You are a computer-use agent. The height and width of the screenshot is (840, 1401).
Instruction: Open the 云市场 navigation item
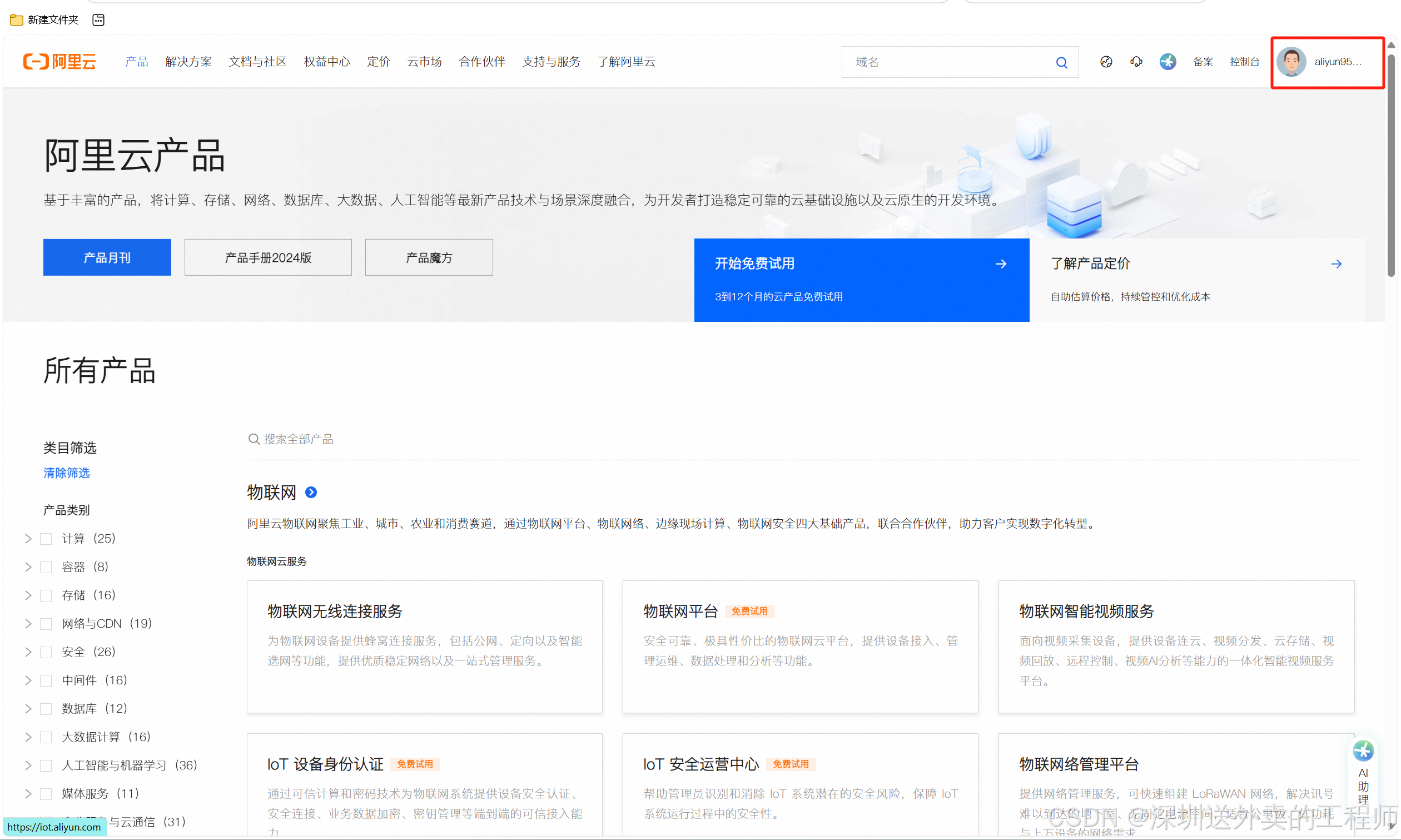point(424,62)
